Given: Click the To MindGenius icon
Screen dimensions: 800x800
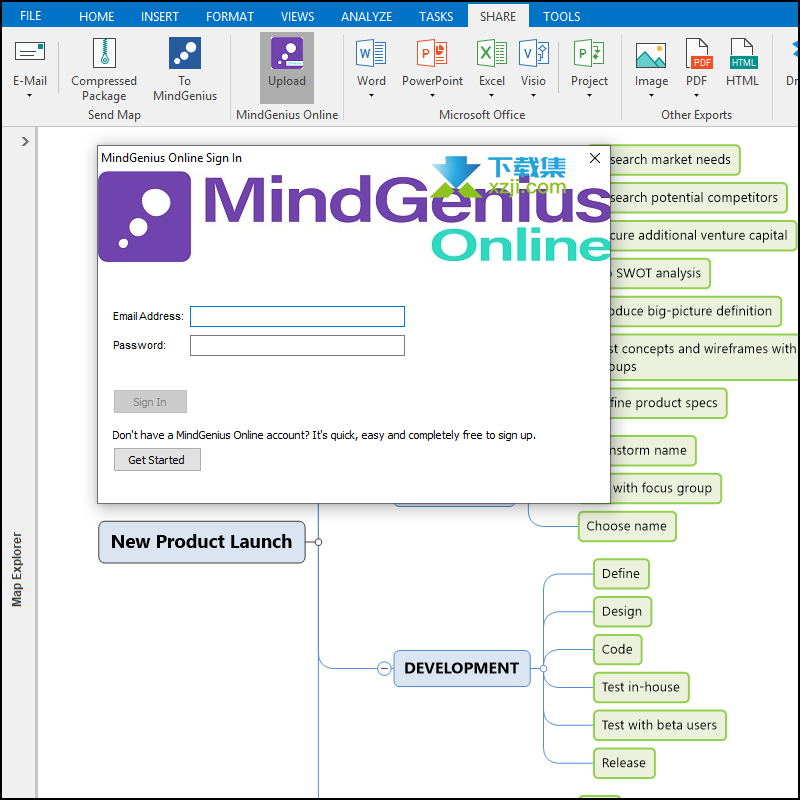Looking at the screenshot, I should click(x=185, y=53).
